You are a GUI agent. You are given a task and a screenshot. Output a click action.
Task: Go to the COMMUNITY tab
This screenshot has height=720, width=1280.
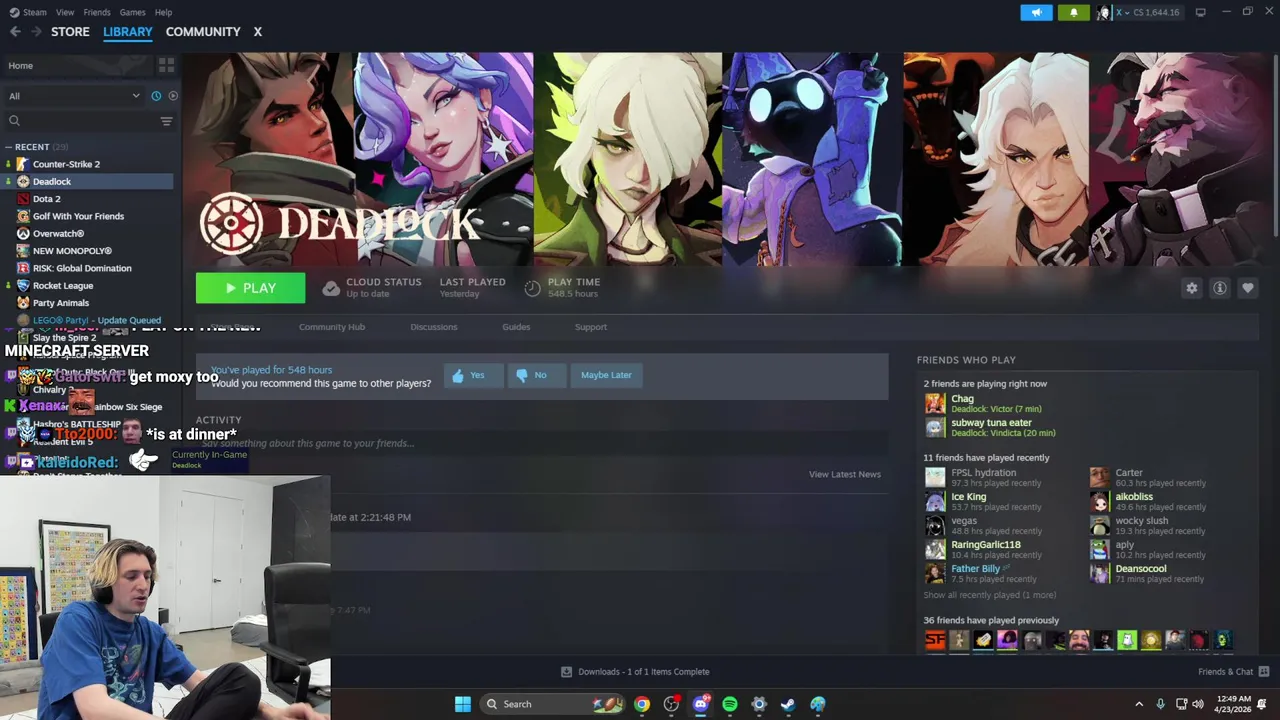[203, 32]
